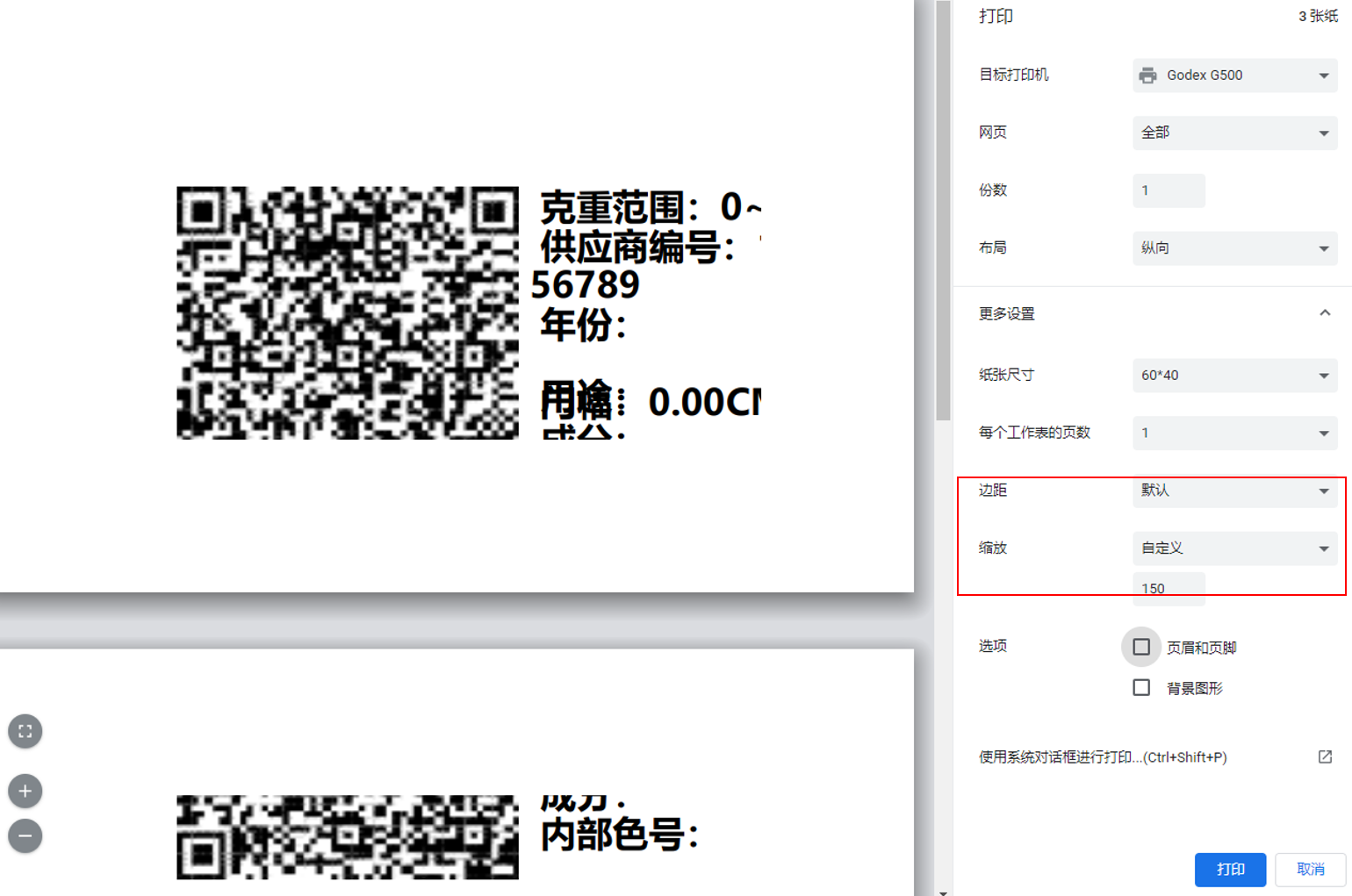Click the first page QR code preview

[348, 312]
